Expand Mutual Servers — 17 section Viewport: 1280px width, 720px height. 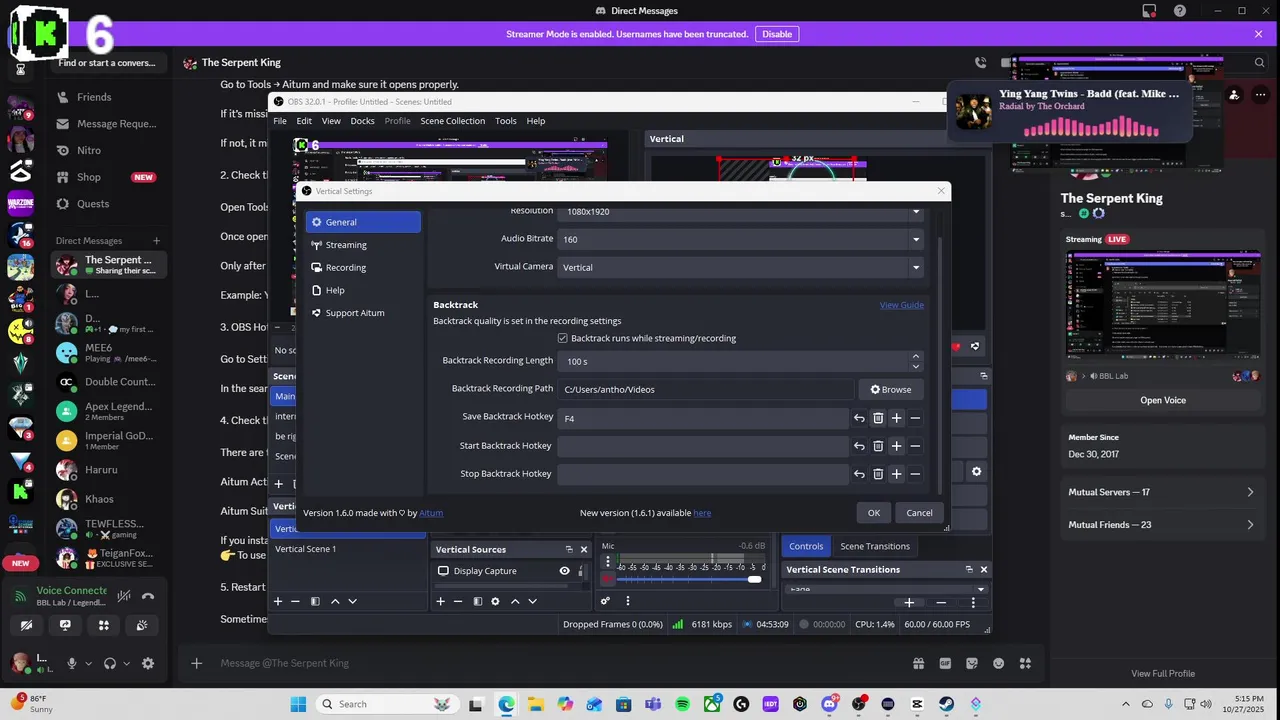(x=1163, y=492)
